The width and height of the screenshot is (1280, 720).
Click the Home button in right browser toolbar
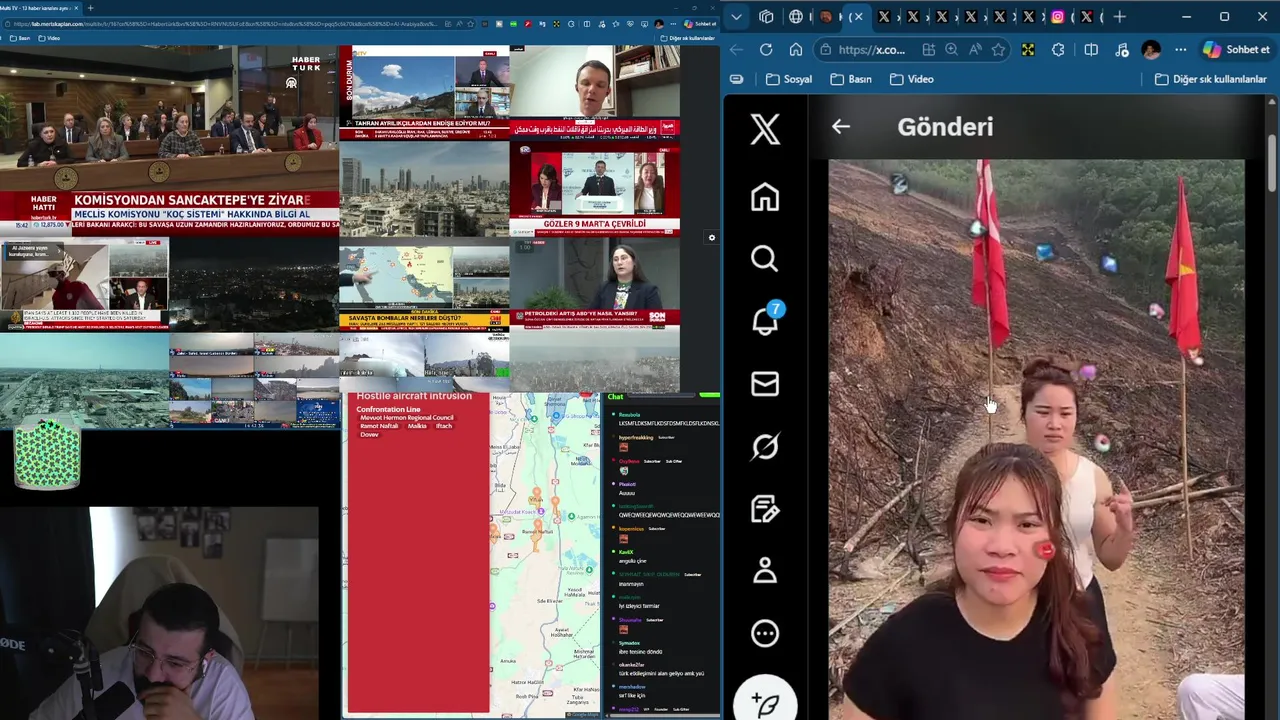(796, 50)
